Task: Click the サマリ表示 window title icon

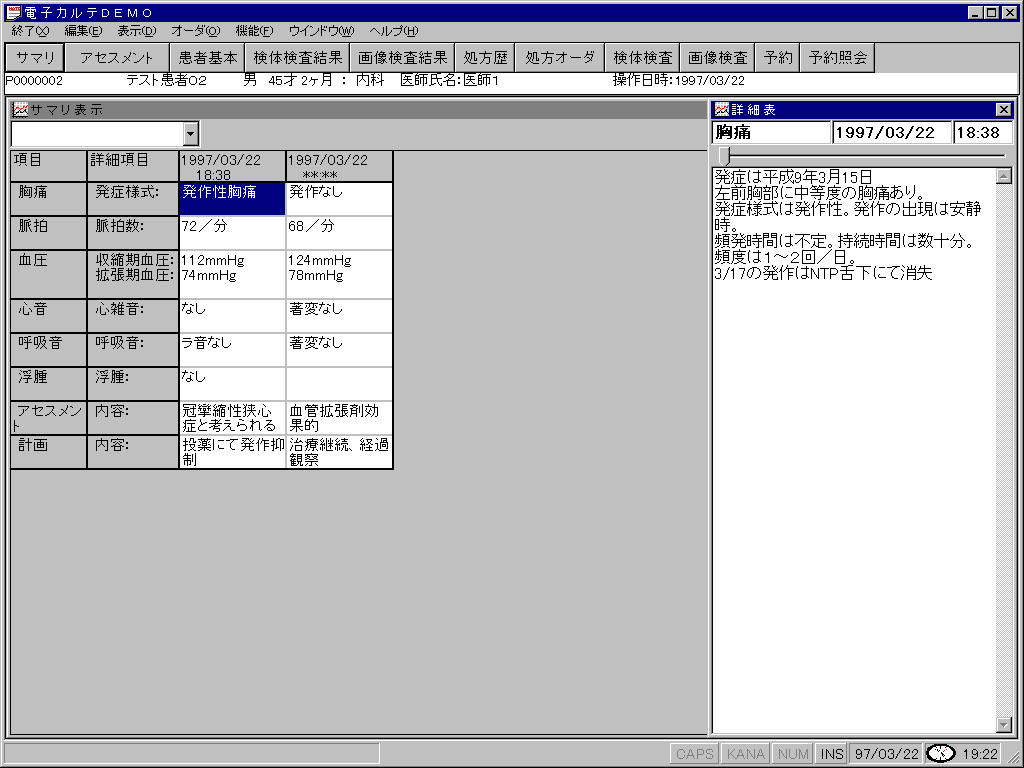Action: pos(20,110)
